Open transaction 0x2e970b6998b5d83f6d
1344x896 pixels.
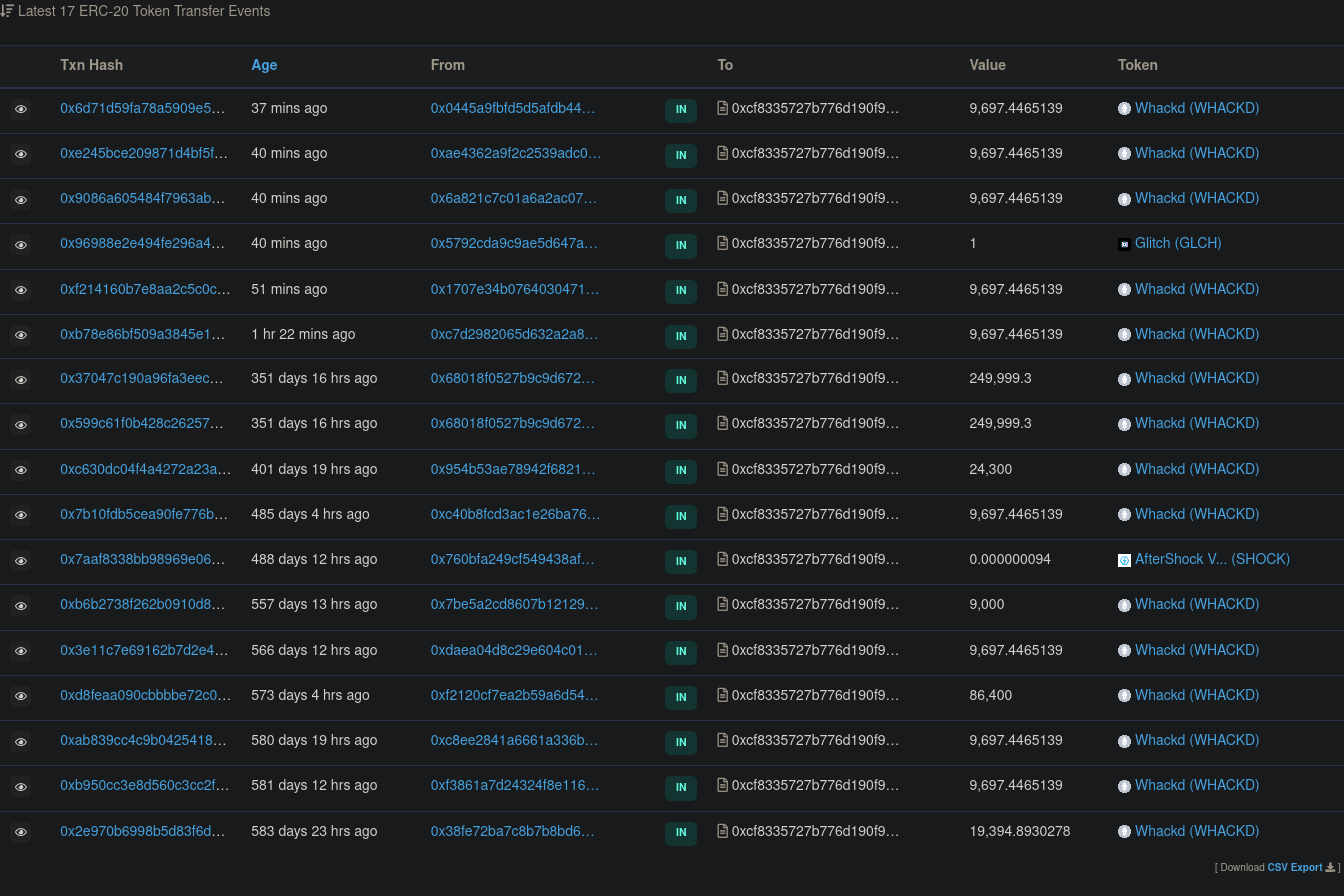coord(142,831)
